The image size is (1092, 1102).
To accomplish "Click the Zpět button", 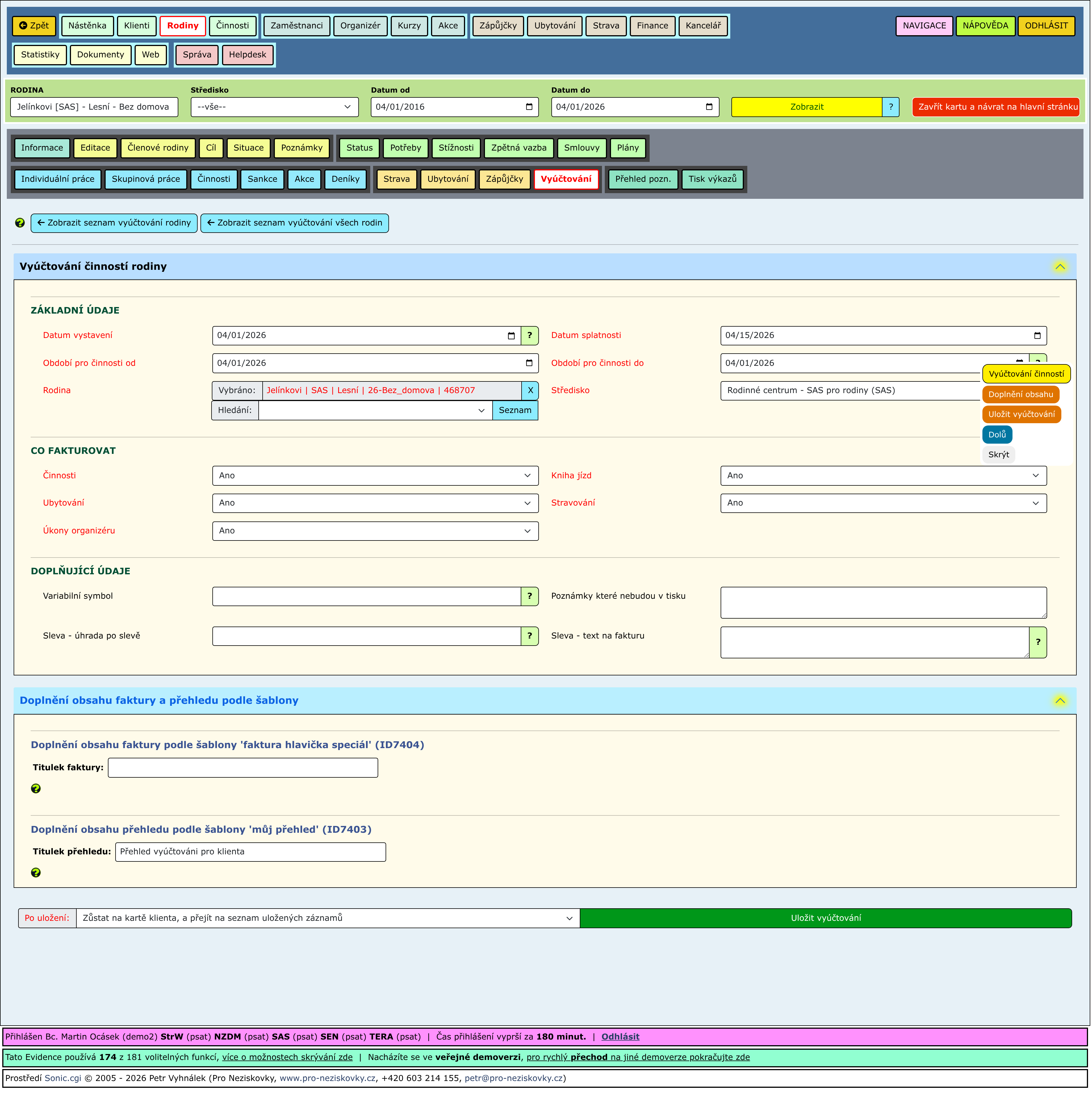I will [x=34, y=26].
